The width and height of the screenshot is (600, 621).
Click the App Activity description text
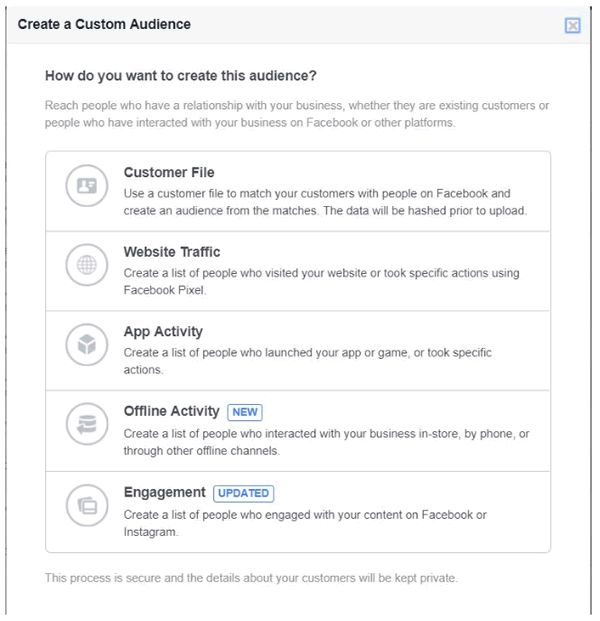[x=308, y=361]
